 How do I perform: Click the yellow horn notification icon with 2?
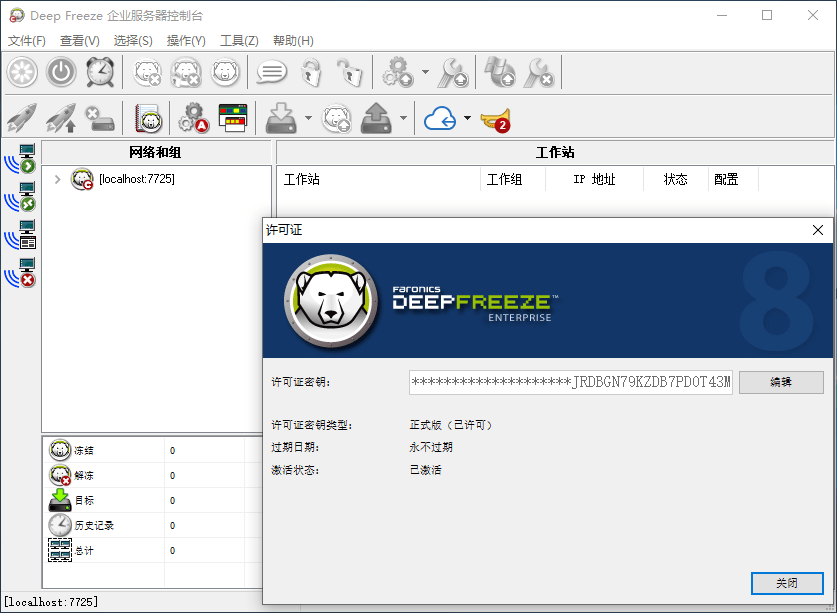496,120
